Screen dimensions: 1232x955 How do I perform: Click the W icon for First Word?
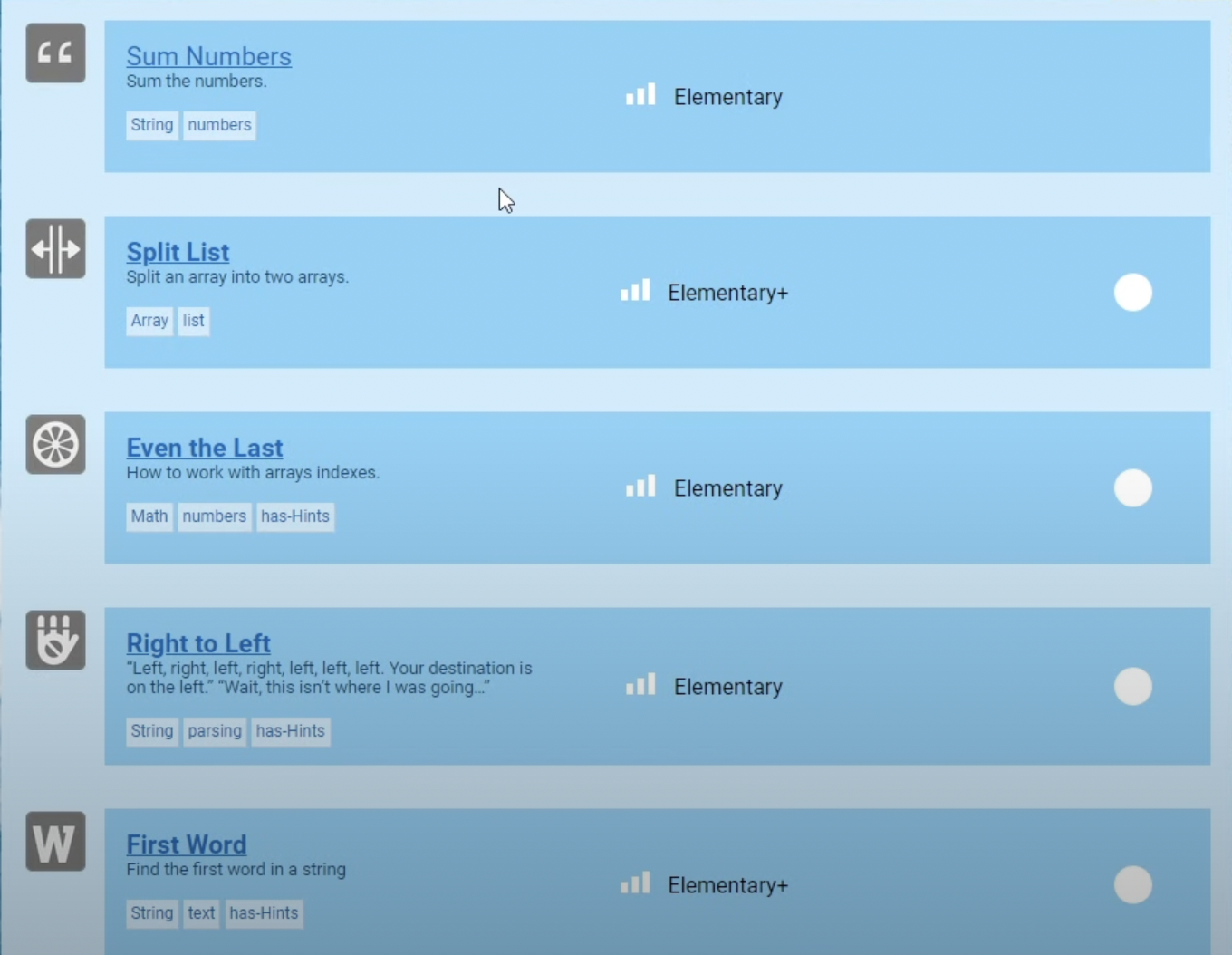click(55, 841)
